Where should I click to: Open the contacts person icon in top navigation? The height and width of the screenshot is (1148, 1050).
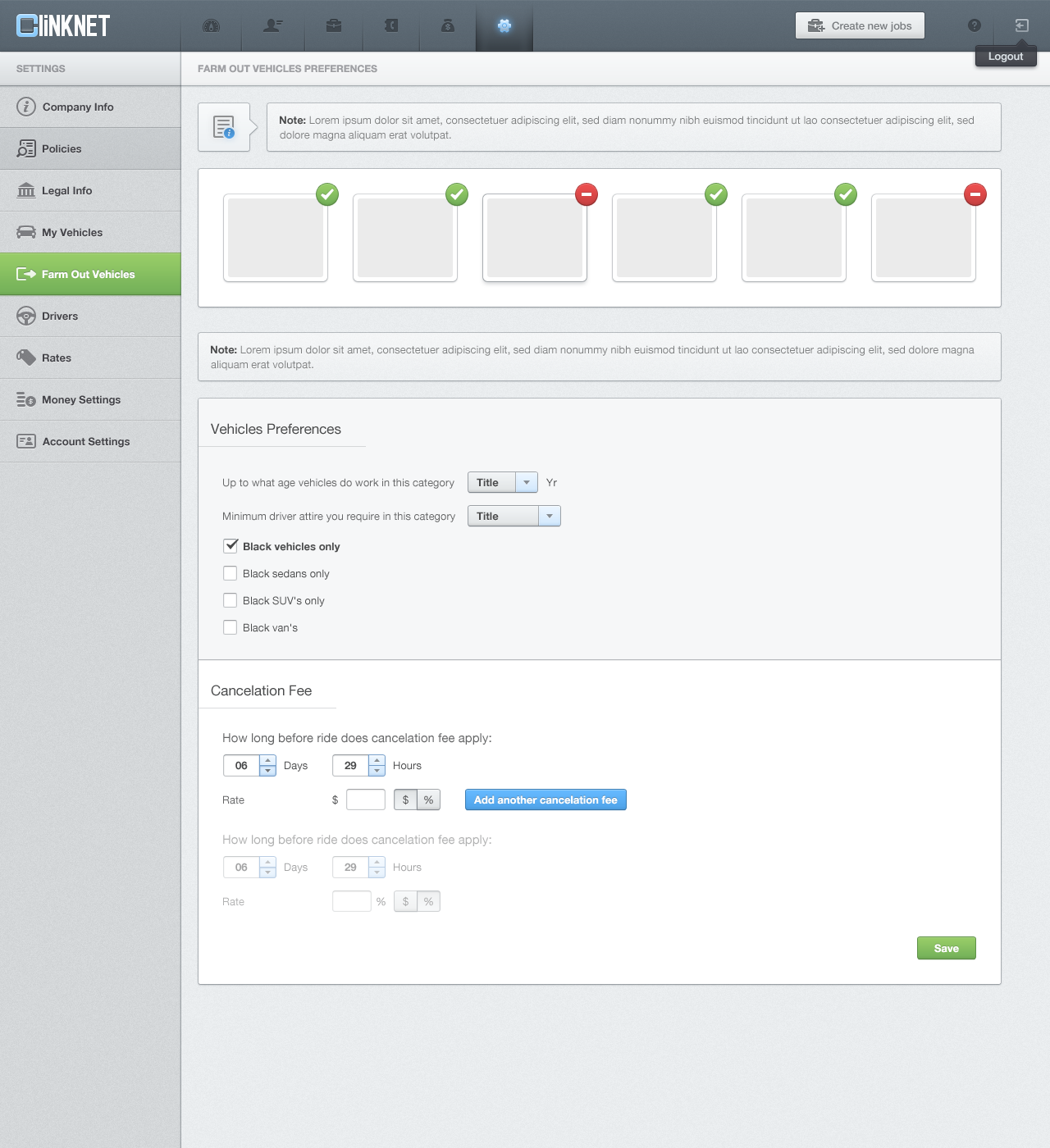273,25
